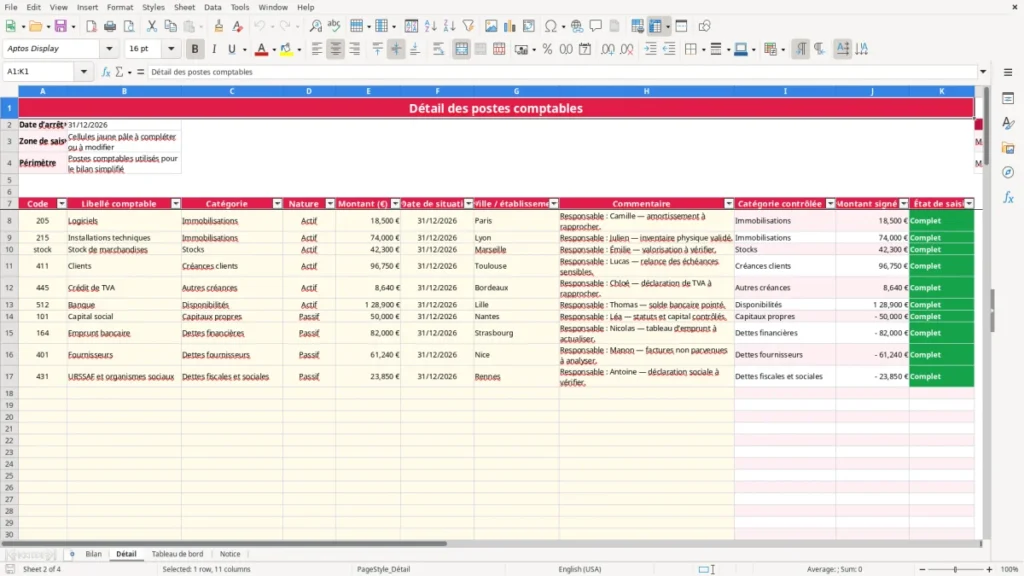Click the status bar zoom slider

pos(955,569)
